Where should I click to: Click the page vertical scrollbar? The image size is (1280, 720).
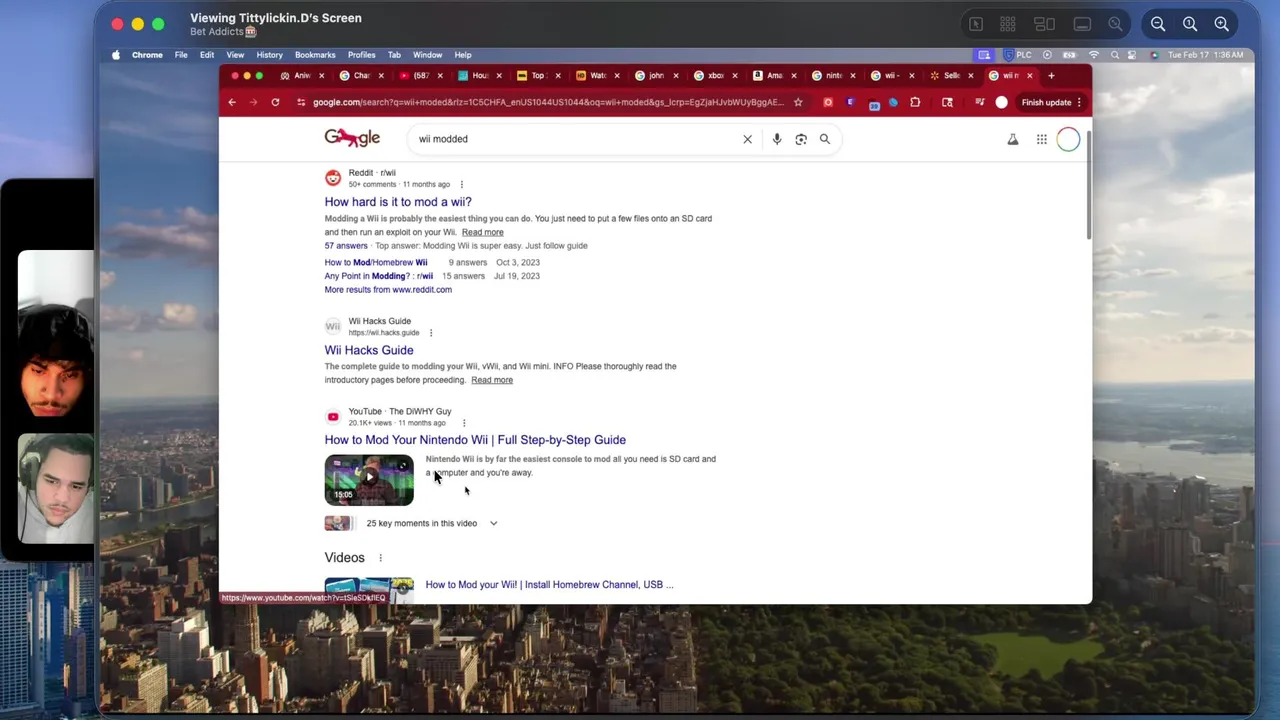pos(1088,185)
